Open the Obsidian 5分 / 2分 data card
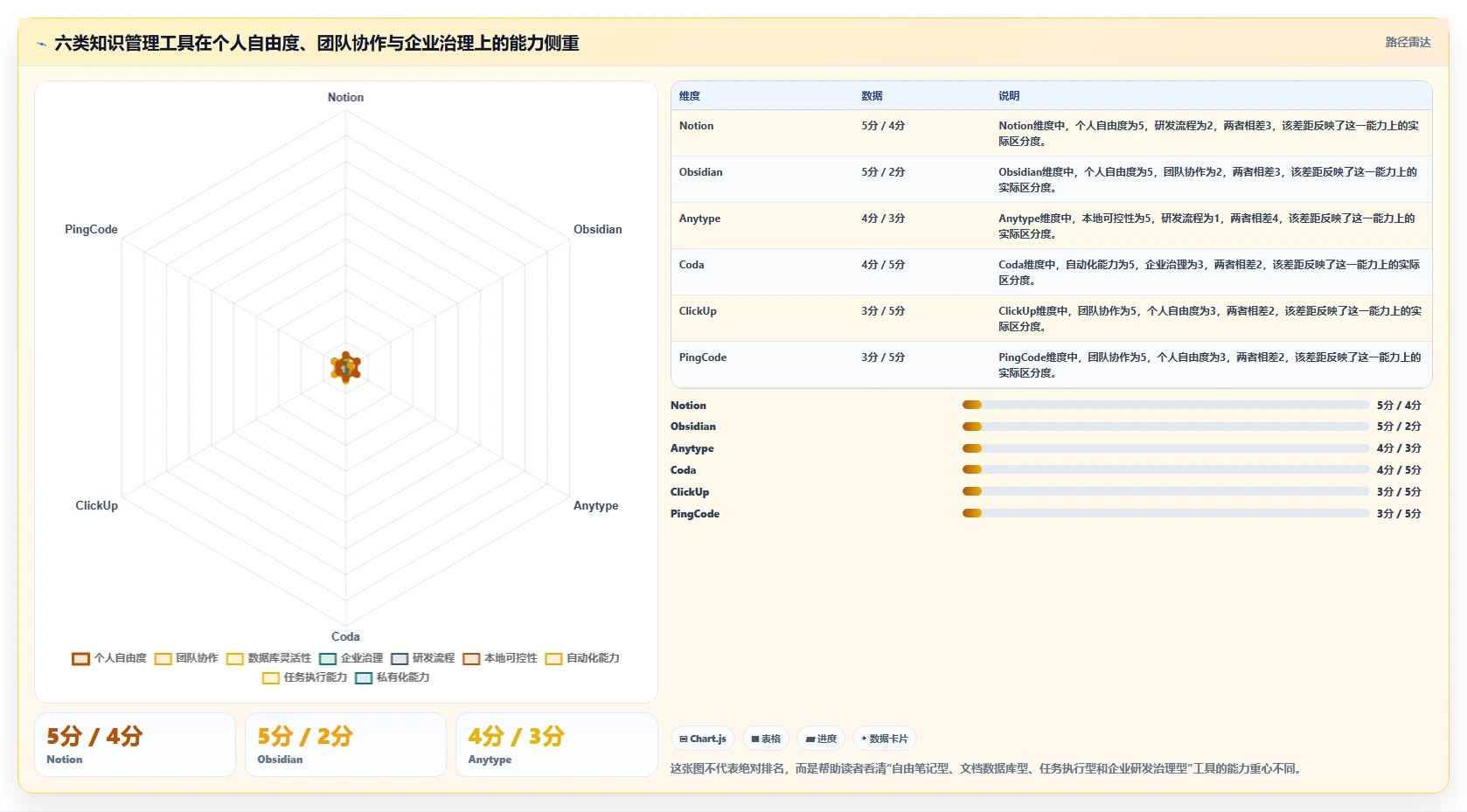Image resolution: width=1467 pixels, height=812 pixels. point(345,745)
